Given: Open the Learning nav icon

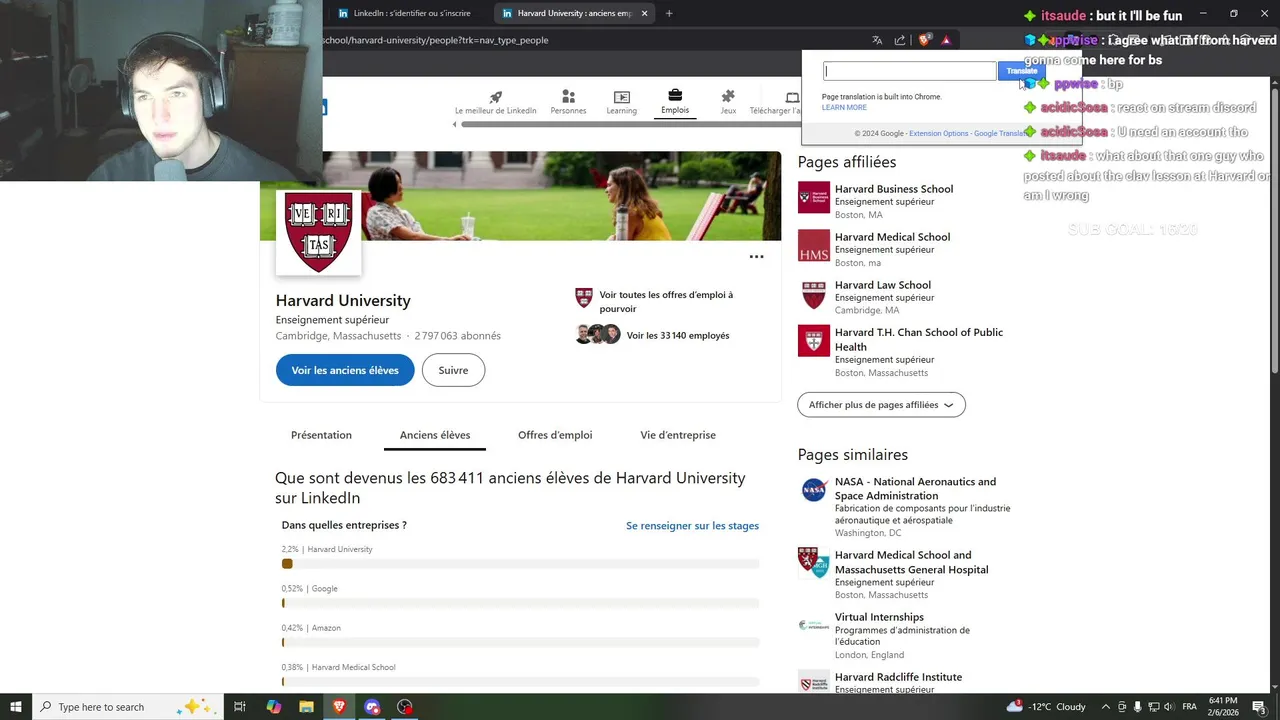Looking at the screenshot, I should coord(621,97).
